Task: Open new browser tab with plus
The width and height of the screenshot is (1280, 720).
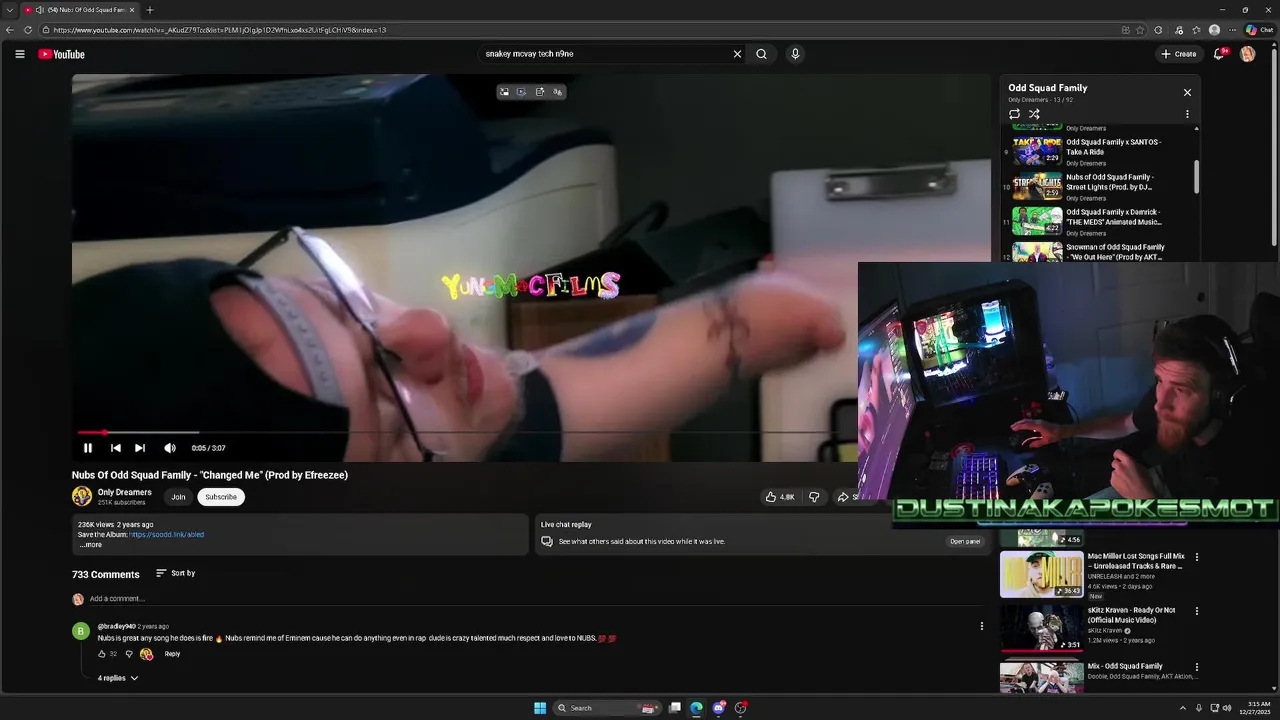Action: click(149, 10)
